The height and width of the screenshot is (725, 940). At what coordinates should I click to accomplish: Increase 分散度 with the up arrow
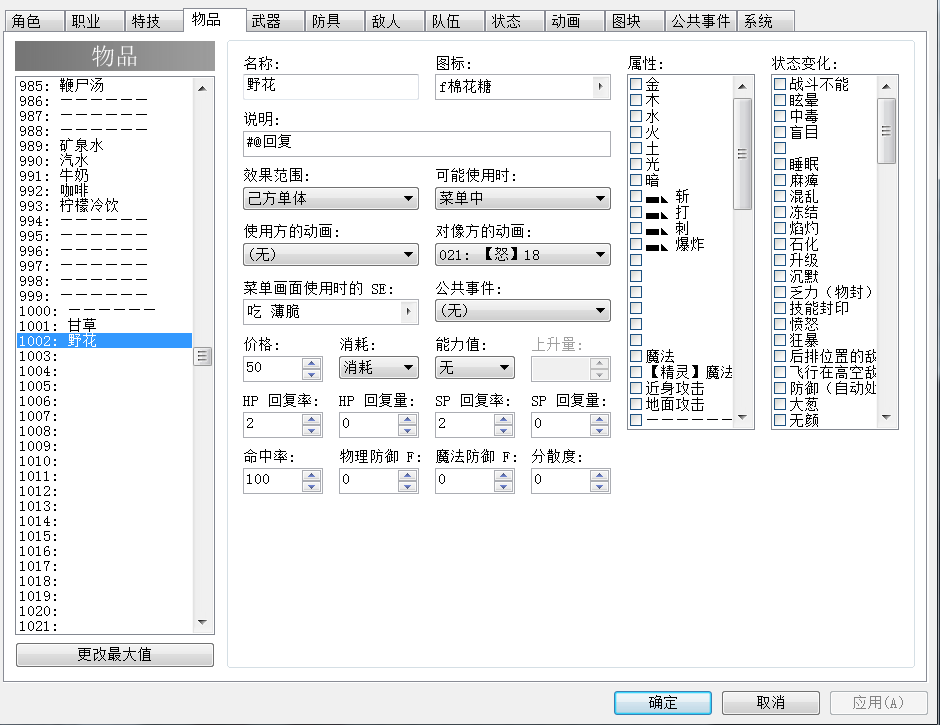coord(599,474)
